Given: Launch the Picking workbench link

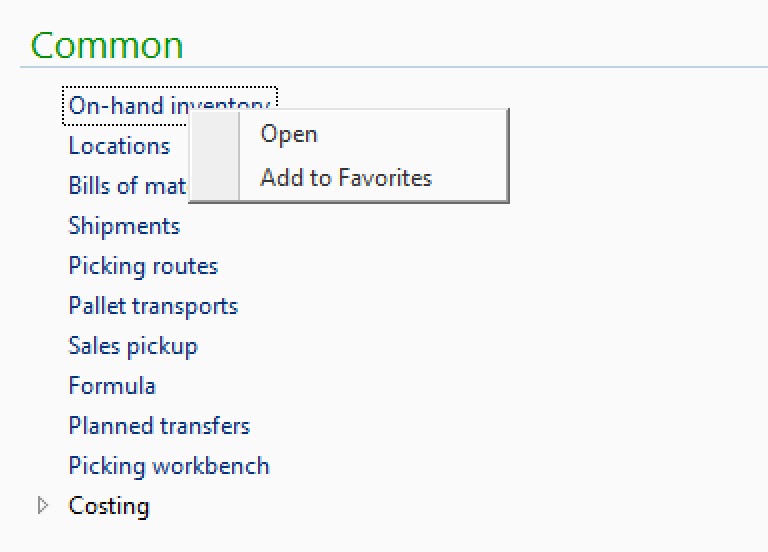Looking at the screenshot, I should click(169, 466).
